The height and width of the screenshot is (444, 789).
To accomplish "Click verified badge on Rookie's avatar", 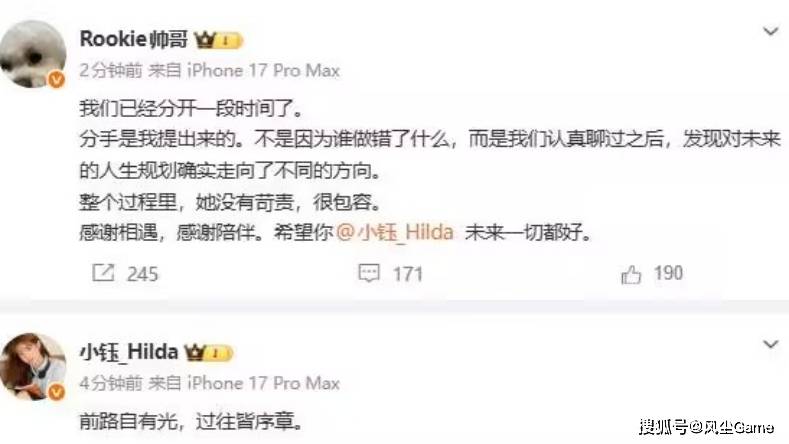I will [56, 79].
